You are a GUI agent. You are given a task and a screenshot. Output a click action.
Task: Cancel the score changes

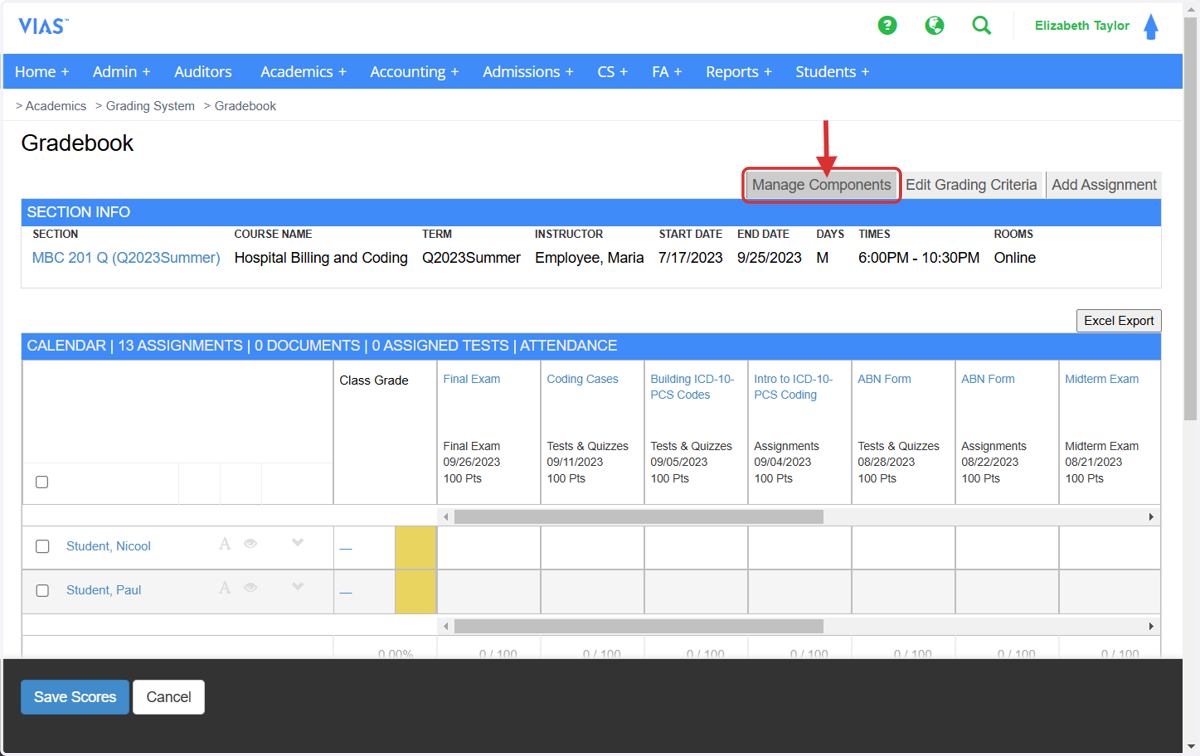(x=169, y=697)
